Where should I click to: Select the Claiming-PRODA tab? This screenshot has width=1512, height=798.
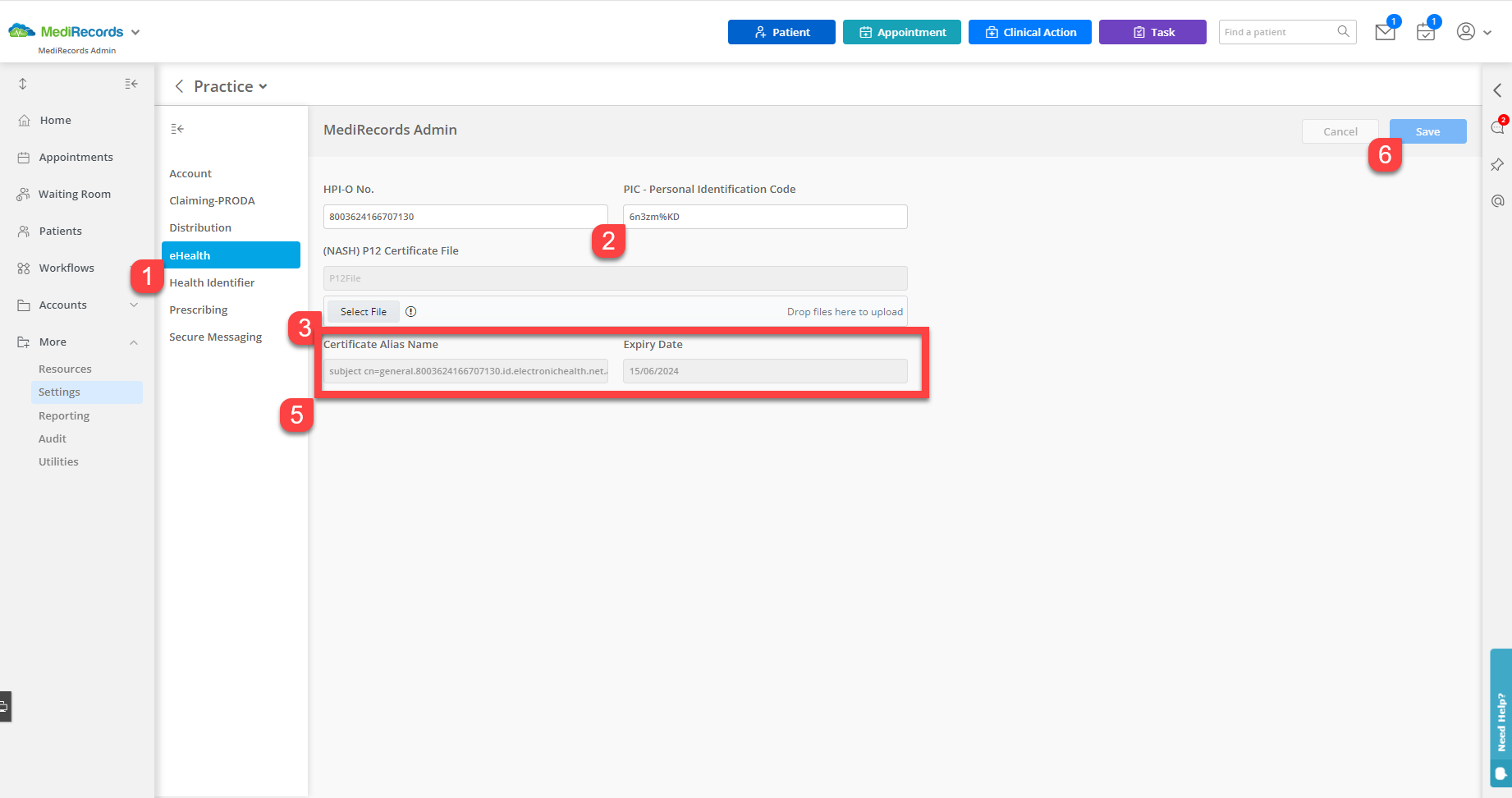point(212,200)
